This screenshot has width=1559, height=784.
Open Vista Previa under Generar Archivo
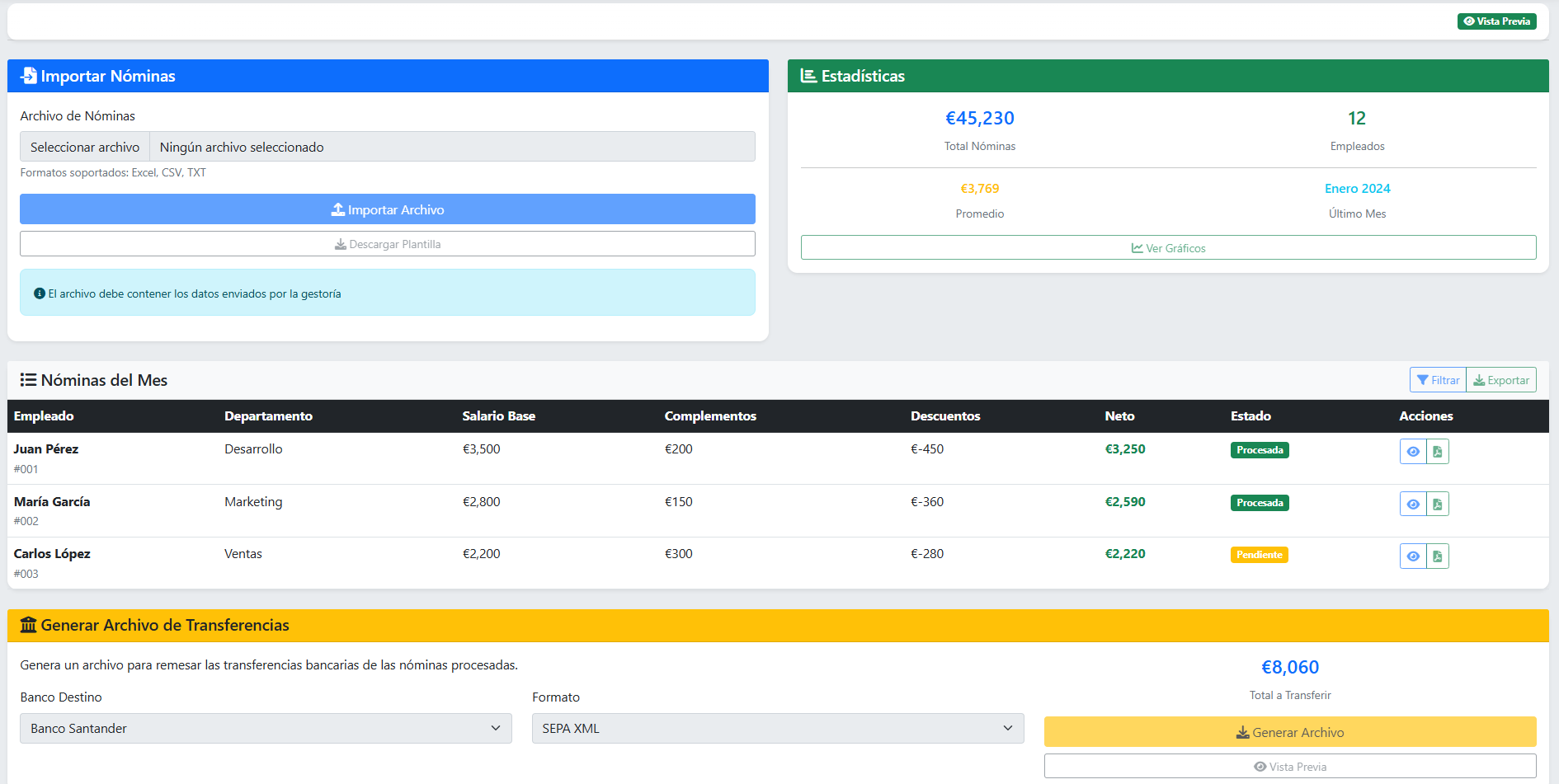[x=1289, y=767]
